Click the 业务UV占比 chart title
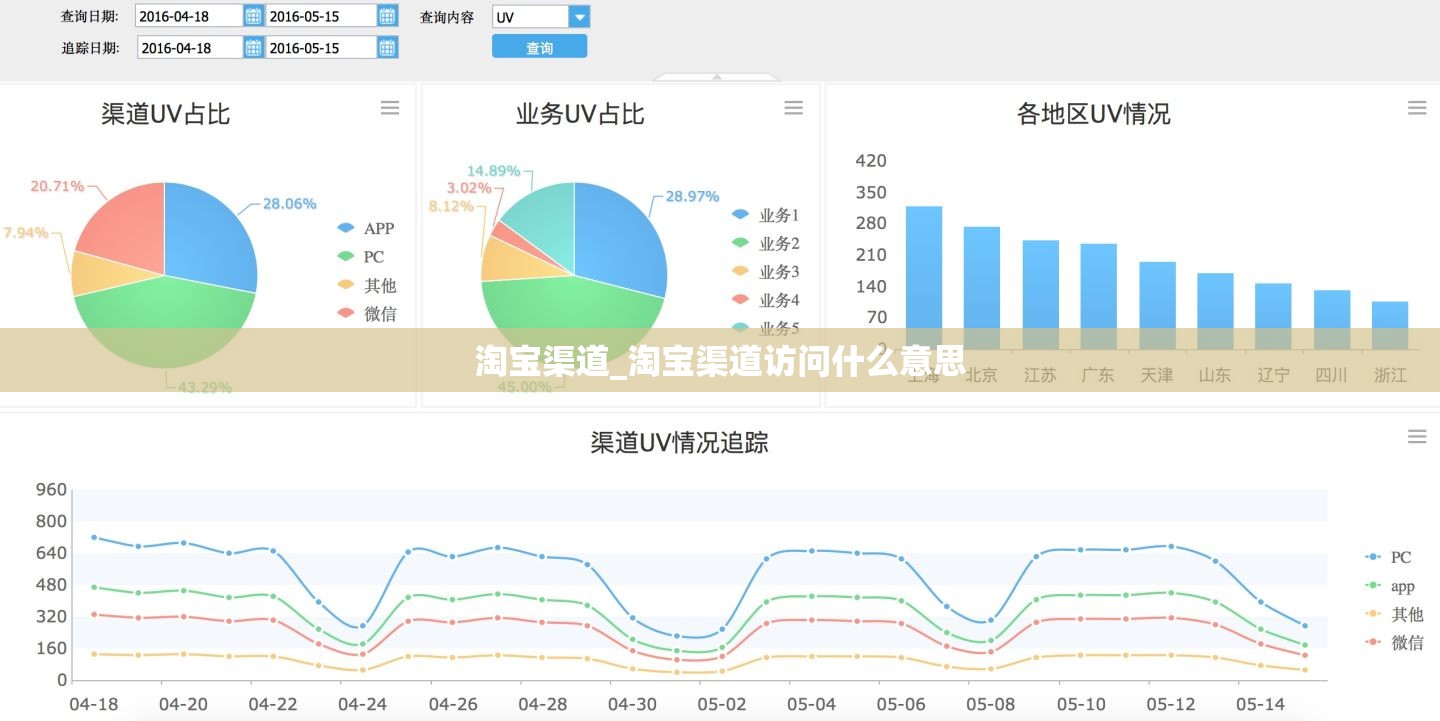The width and height of the screenshot is (1440, 721). (x=580, y=114)
